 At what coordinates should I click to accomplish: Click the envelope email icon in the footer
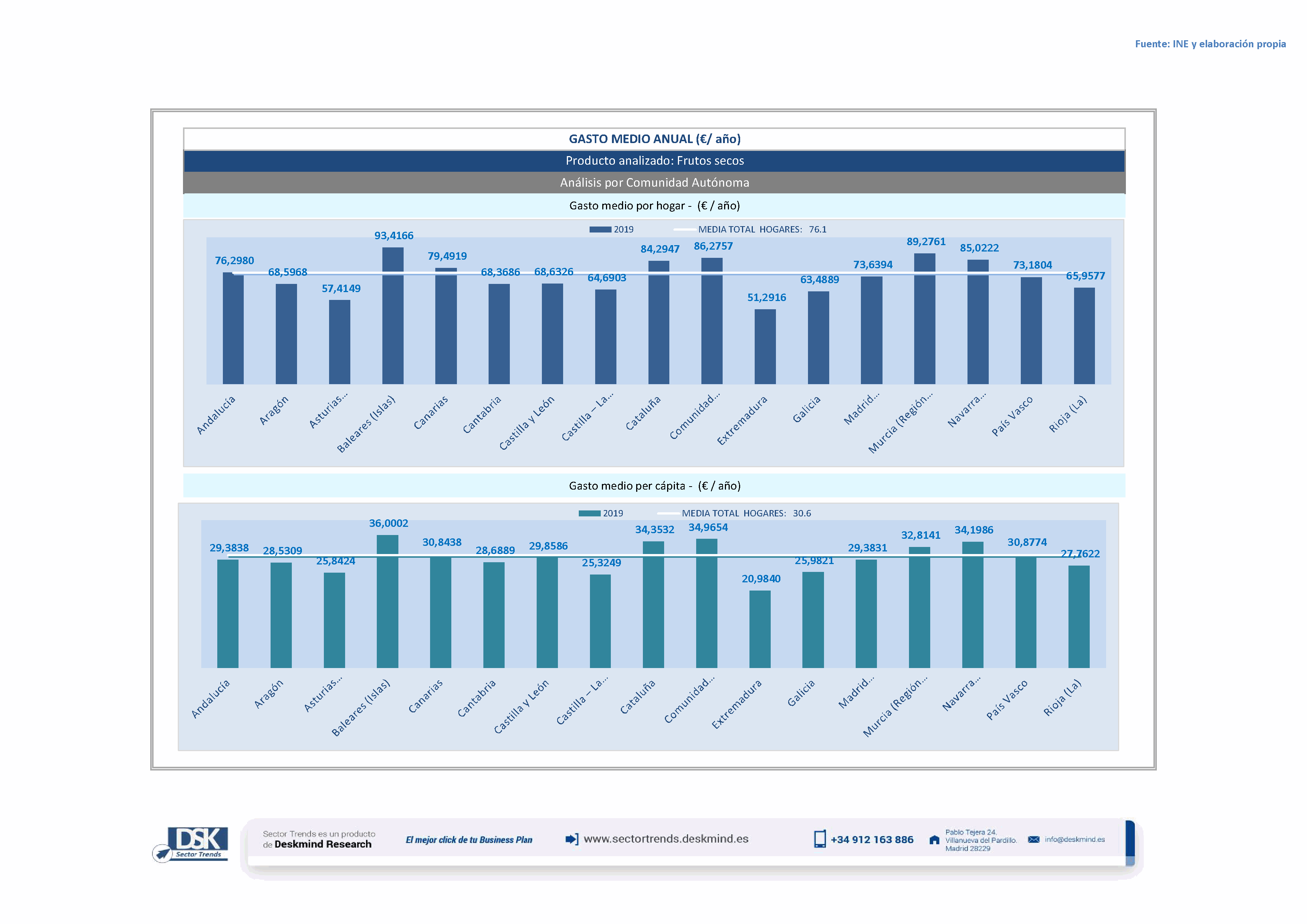(x=1033, y=839)
